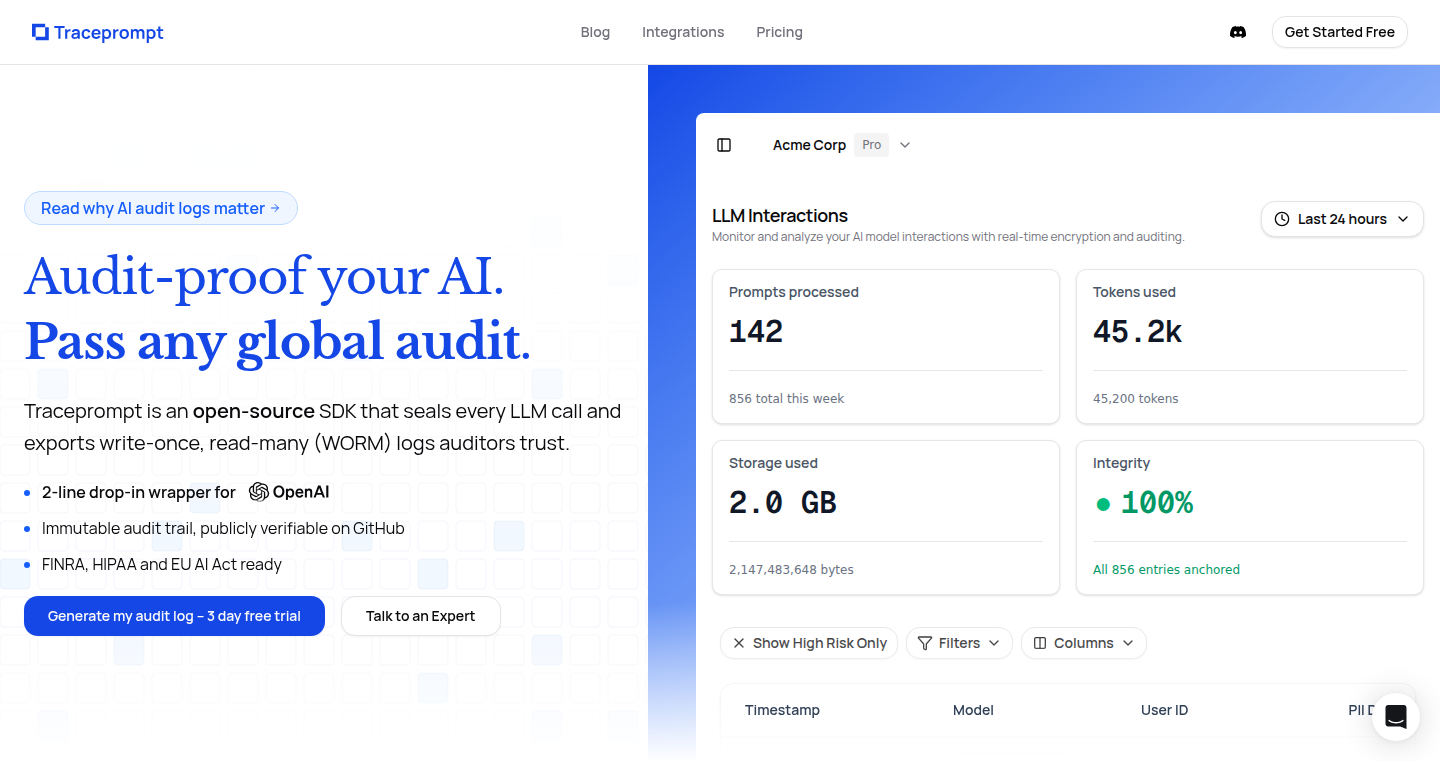Viewport: 1440px width, 761px height.
Task: Click 'Audit-proof your AI.' headline
Action: coord(264,276)
